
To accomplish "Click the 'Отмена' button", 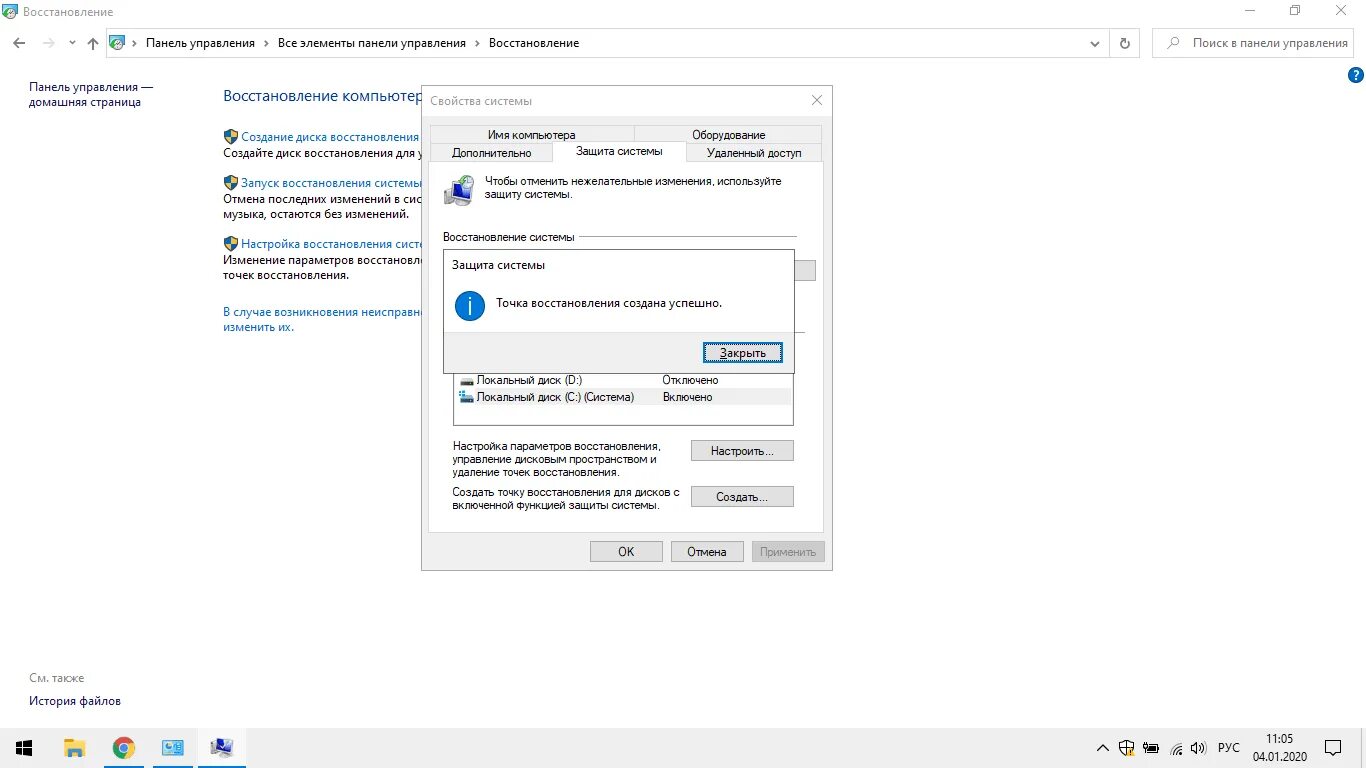I will (x=707, y=552).
